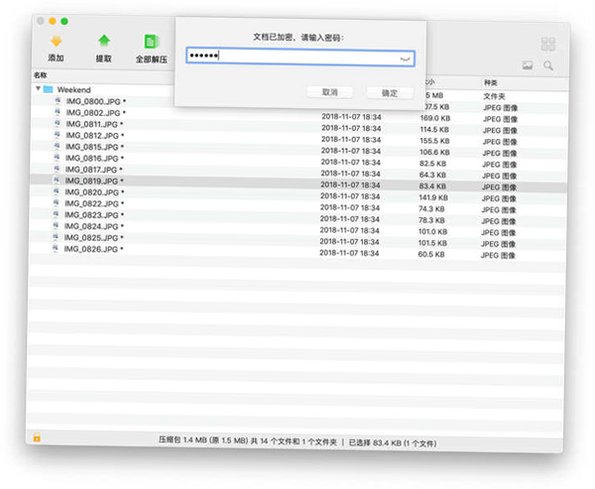
Task: Click the Weekend folder icon
Action: [48, 89]
